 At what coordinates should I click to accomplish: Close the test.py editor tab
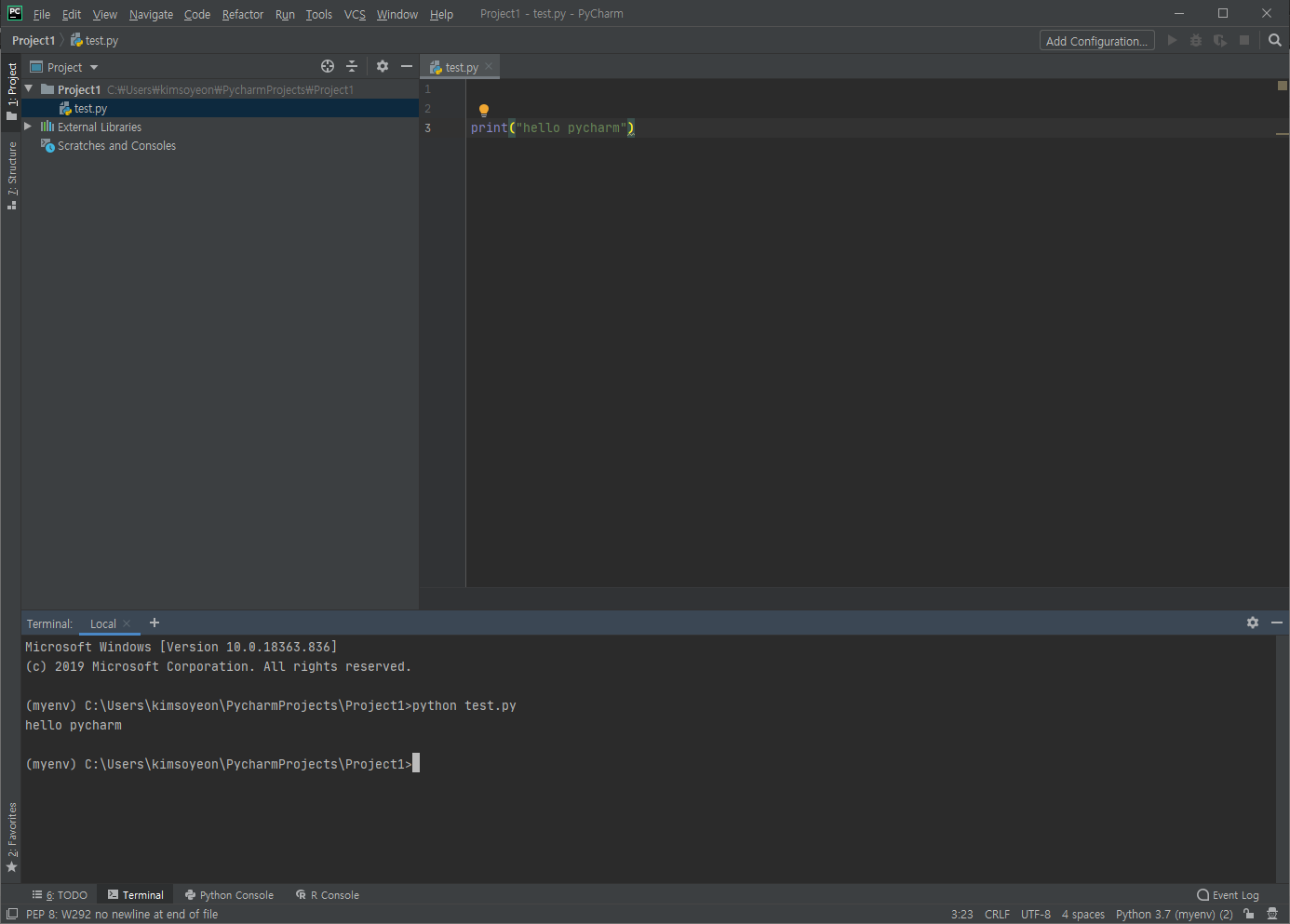489,66
